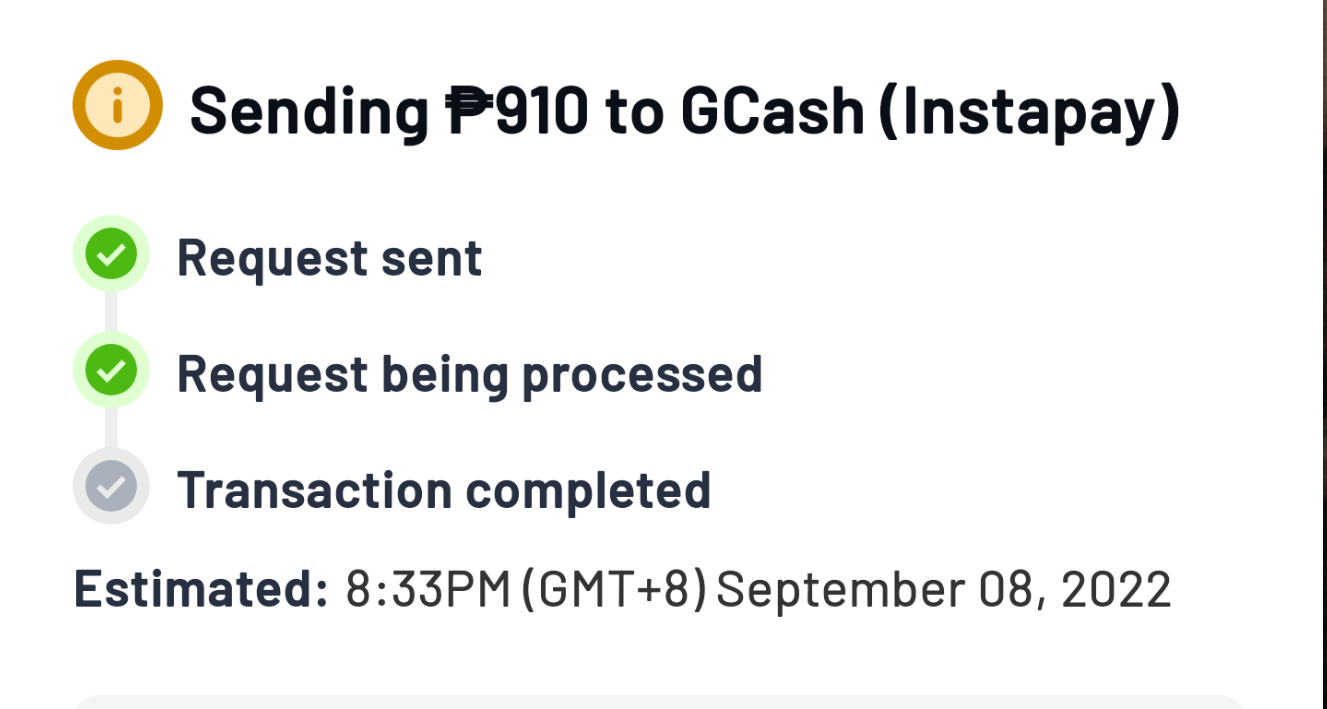Click the orange info icon beside the heading
This screenshot has width=1327, height=709.
(117, 105)
